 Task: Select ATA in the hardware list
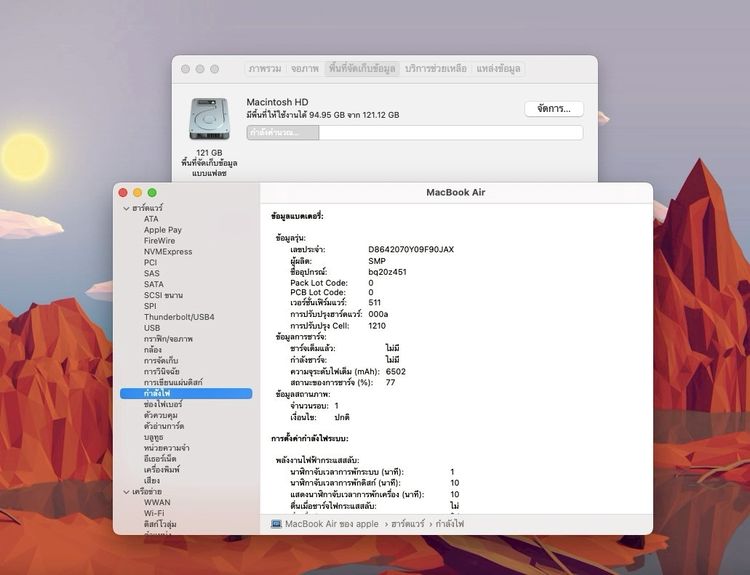pyautogui.click(x=151, y=219)
